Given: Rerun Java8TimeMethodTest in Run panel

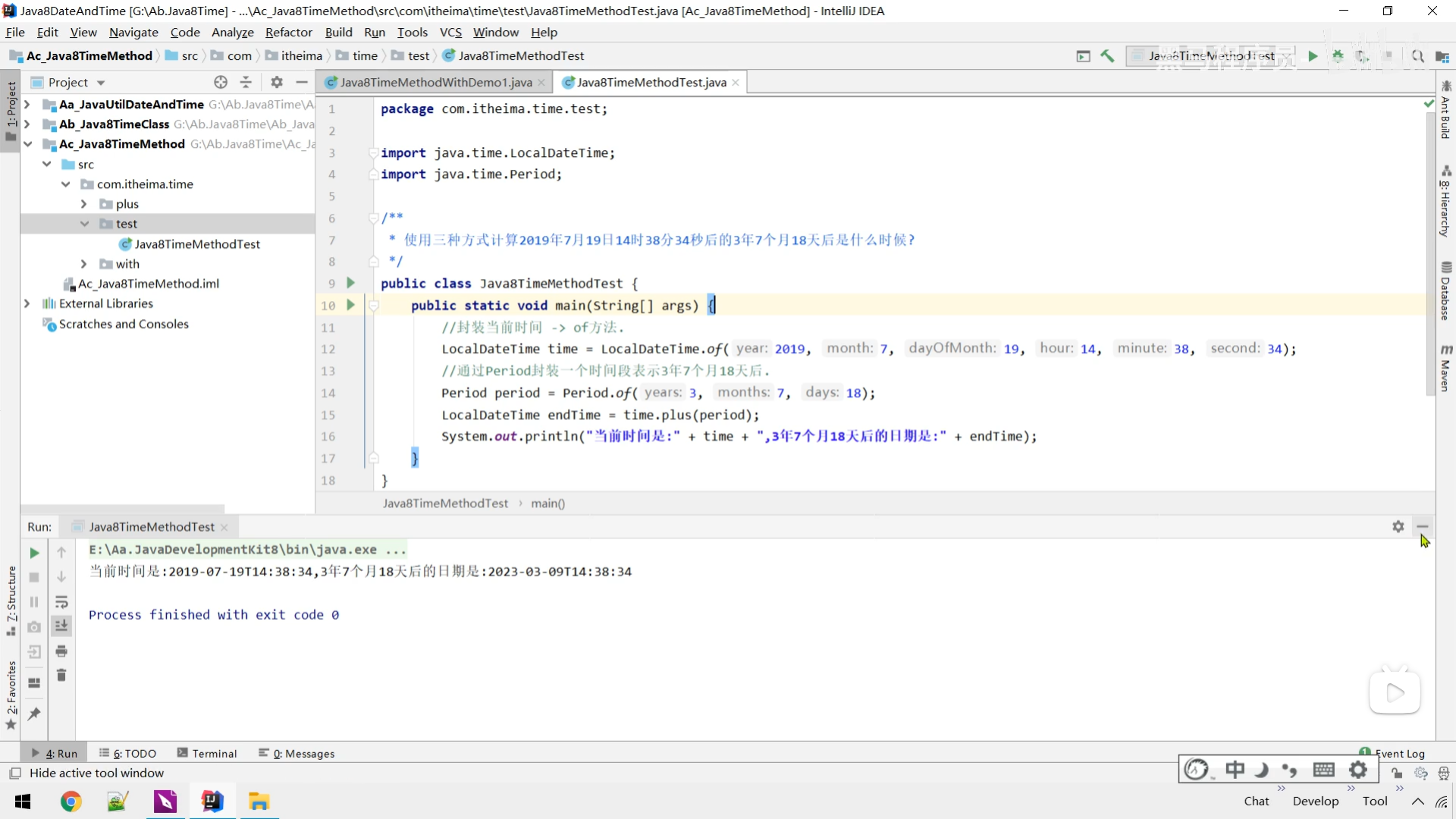Looking at the screenshot, I should (x=34, y=553).
